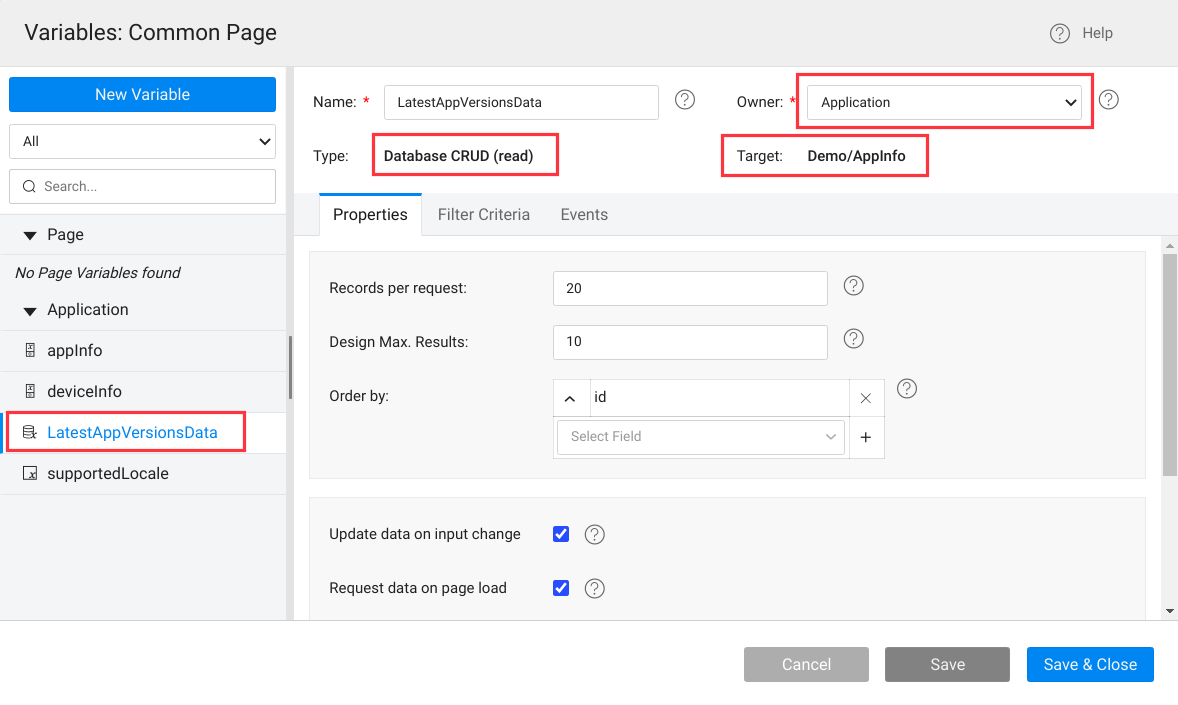The height and width of the screenshot is (705, 1178).
Task: Open help for Records per request
Action: coord(853,286)
